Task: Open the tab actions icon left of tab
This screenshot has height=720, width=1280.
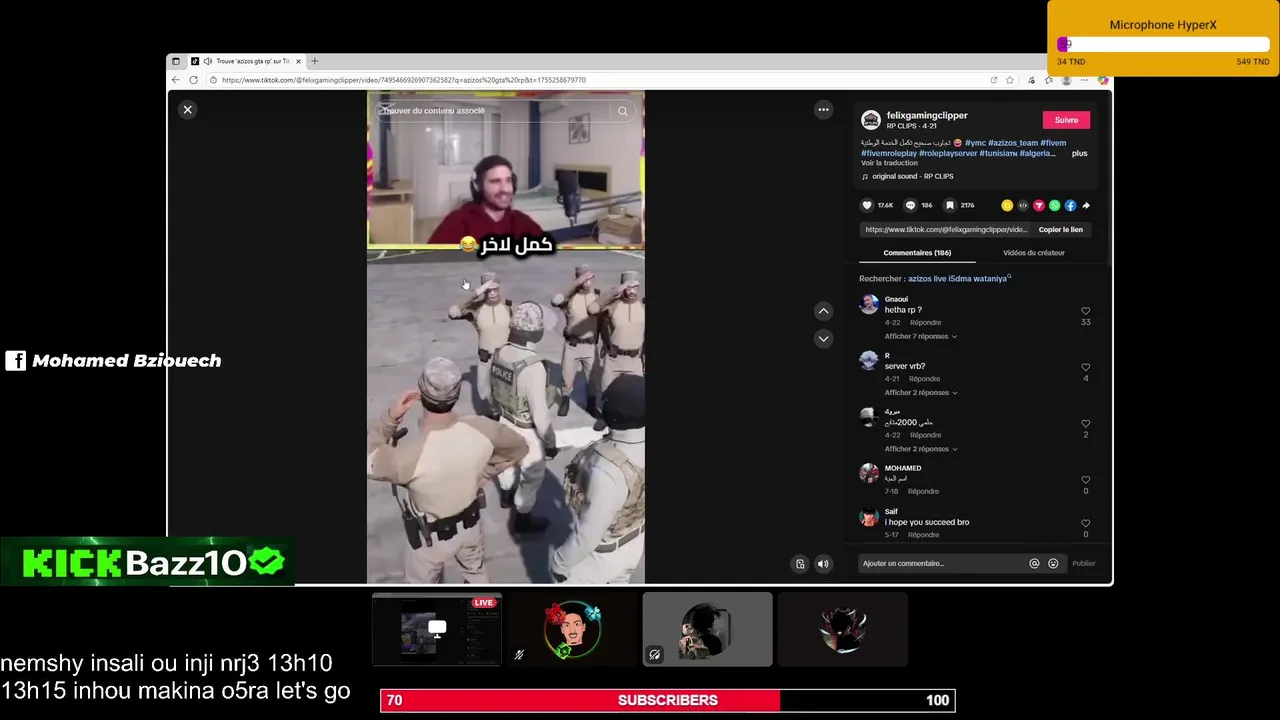Action: click(x=176, y=61)
